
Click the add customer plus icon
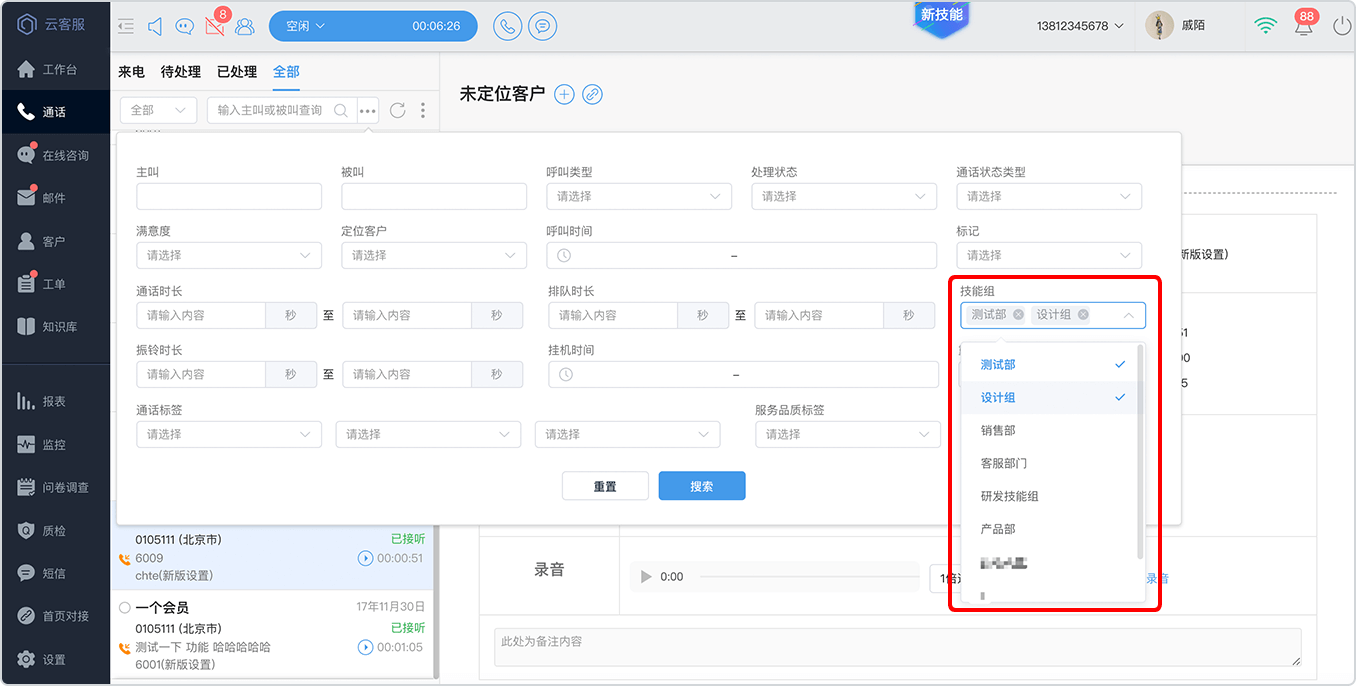pyautogui.click(x=564, y=94)
